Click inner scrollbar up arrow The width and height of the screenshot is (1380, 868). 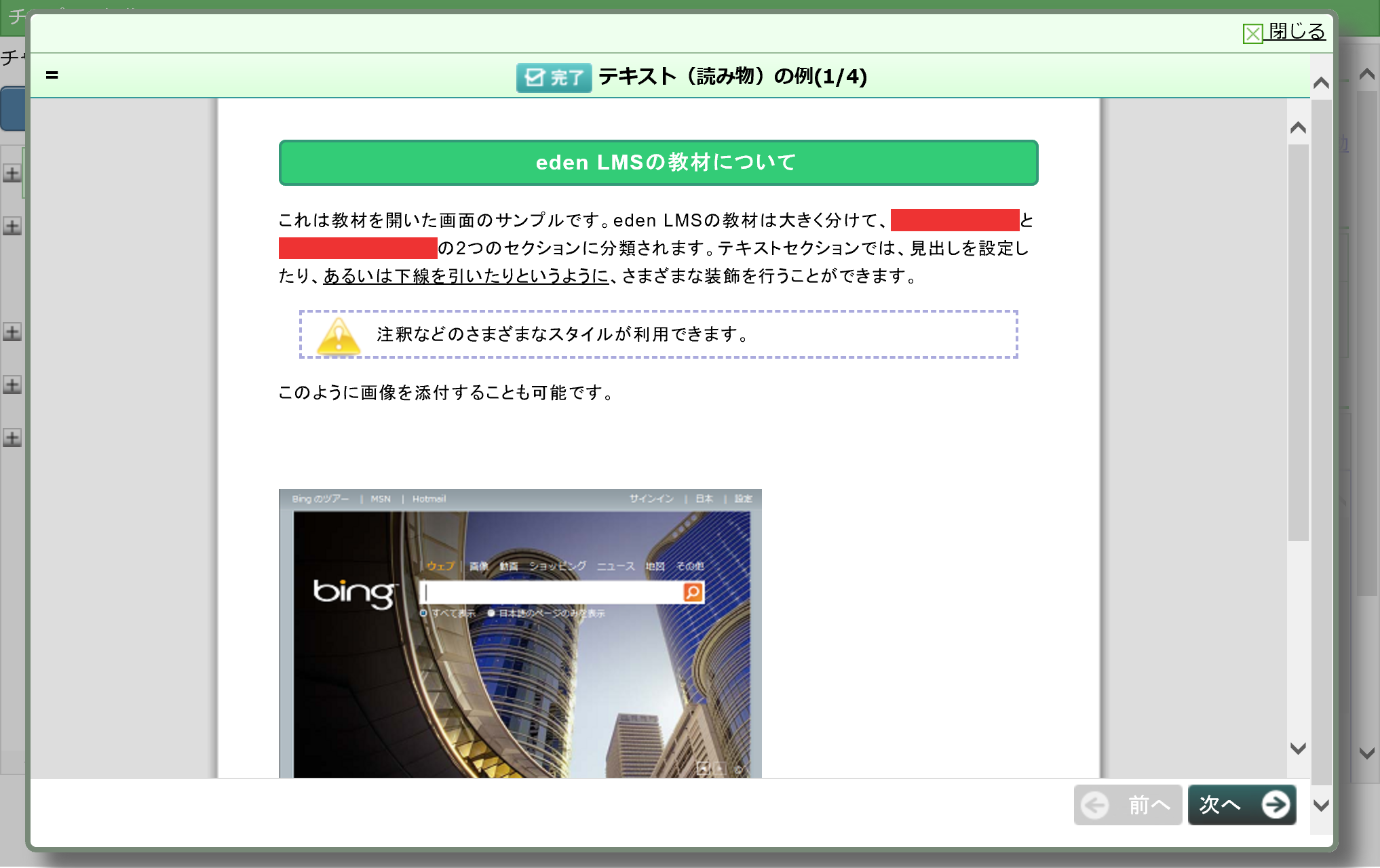(1298, 127)
